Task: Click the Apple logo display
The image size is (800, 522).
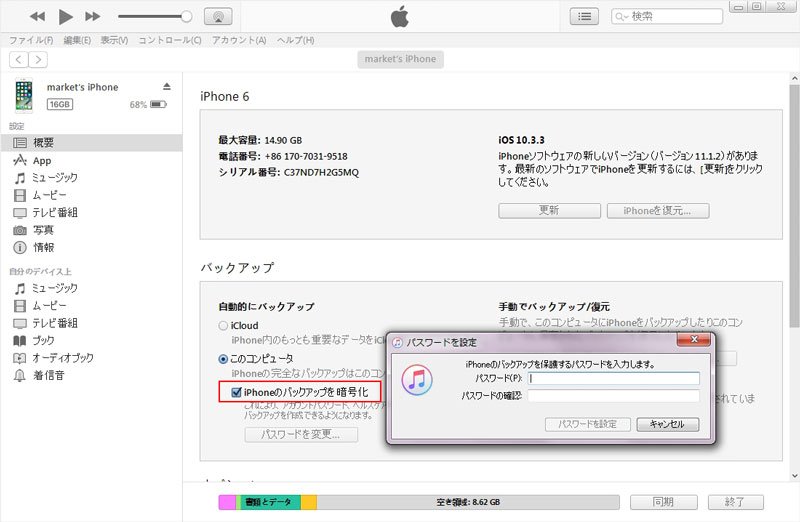Action: (x=399, y=16)
